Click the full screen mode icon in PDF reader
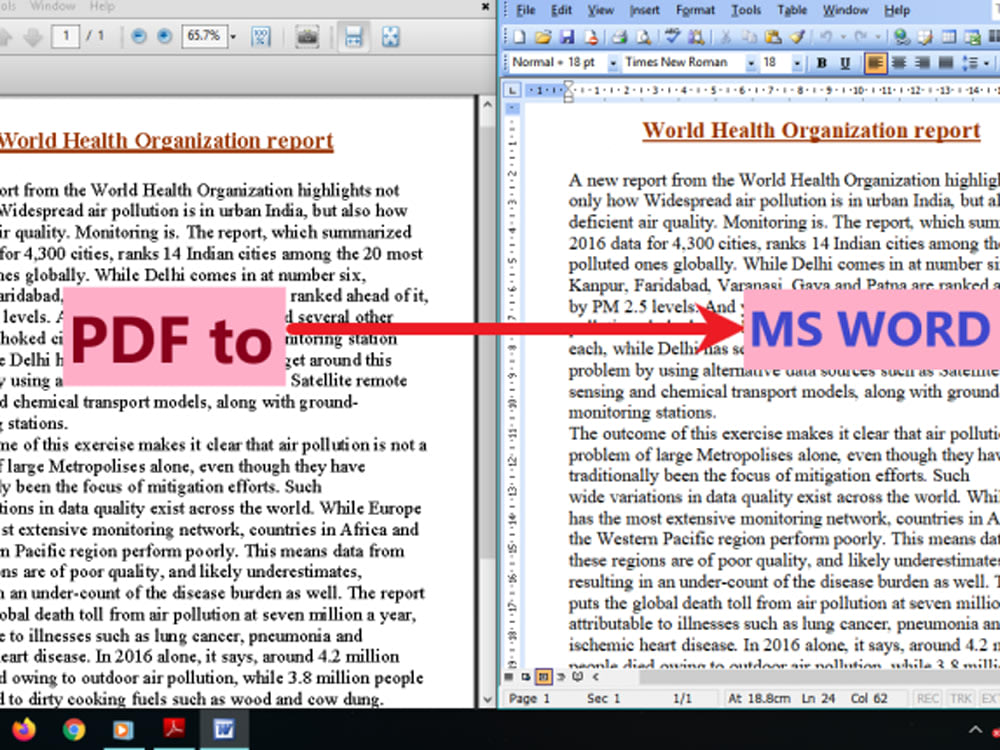 coord(390,36)
